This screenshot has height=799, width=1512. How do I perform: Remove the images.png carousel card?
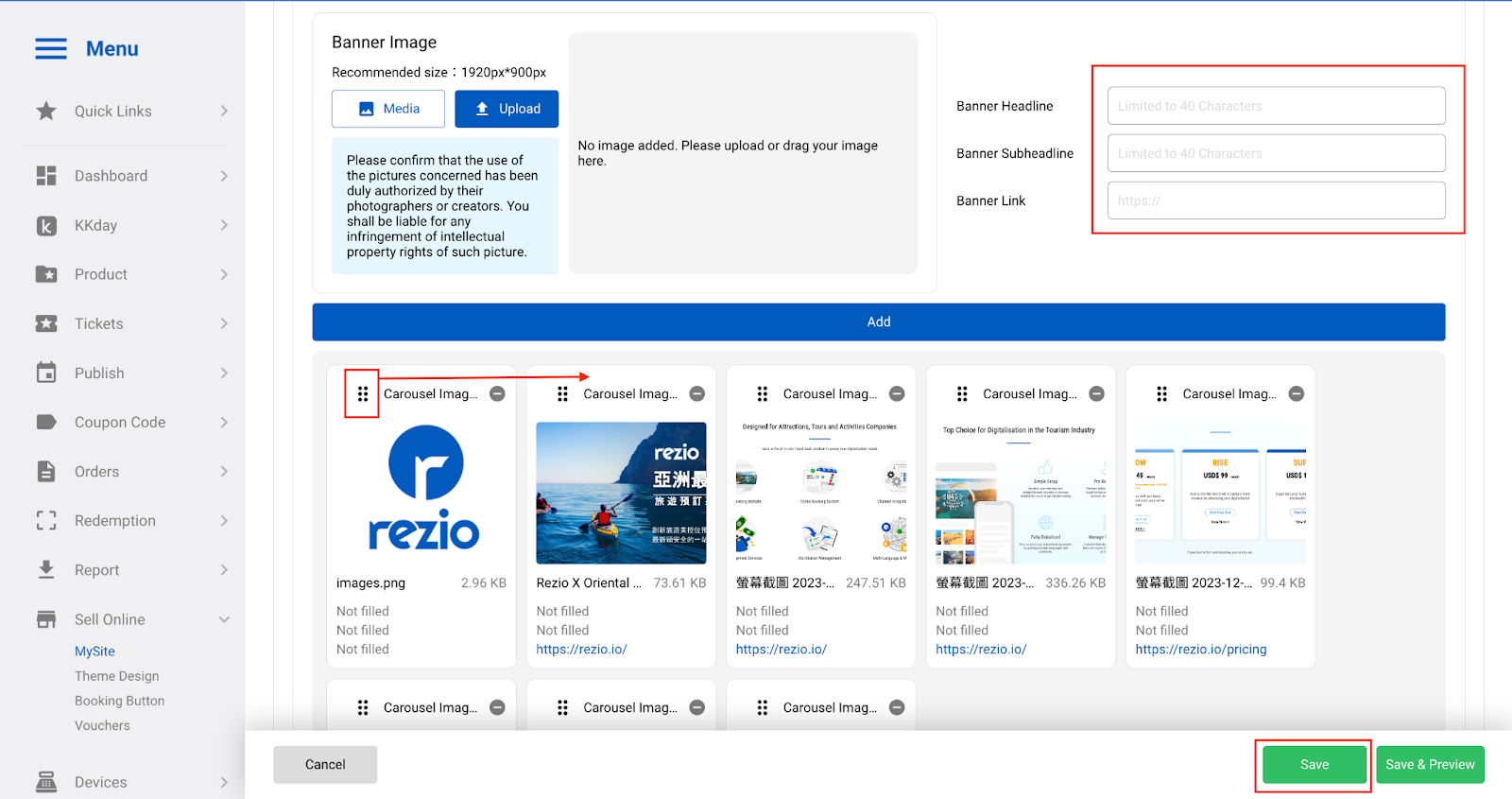(497, 393)
